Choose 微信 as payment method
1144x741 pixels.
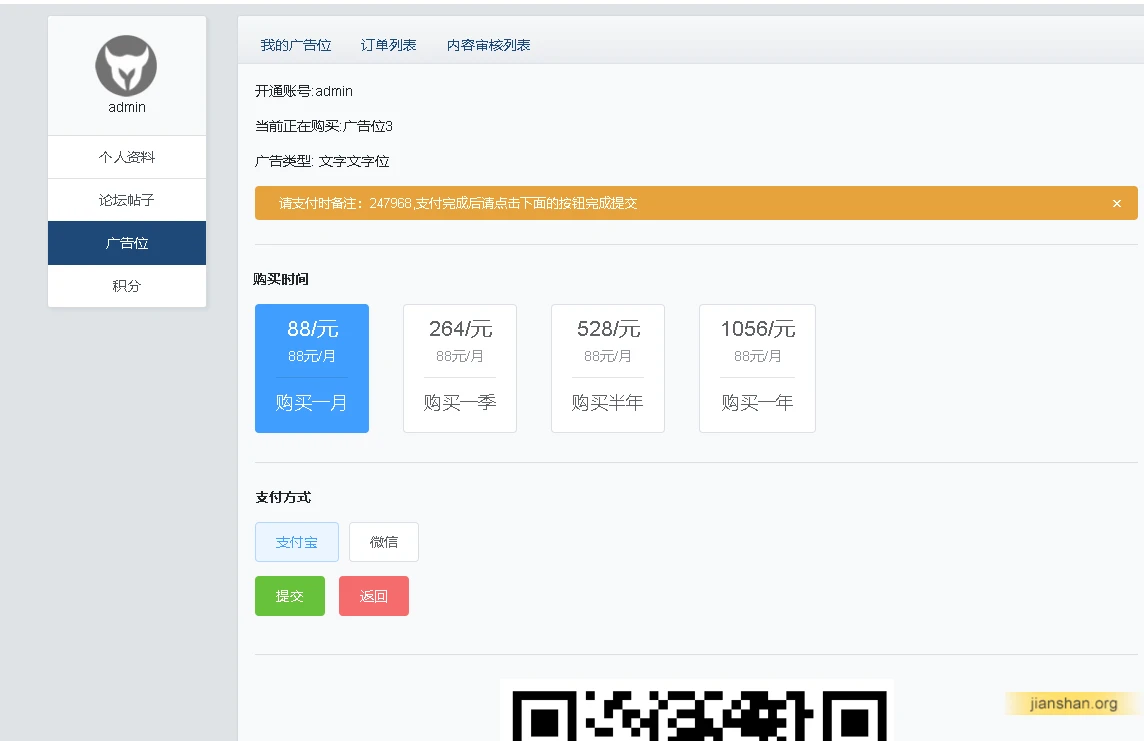384,542
